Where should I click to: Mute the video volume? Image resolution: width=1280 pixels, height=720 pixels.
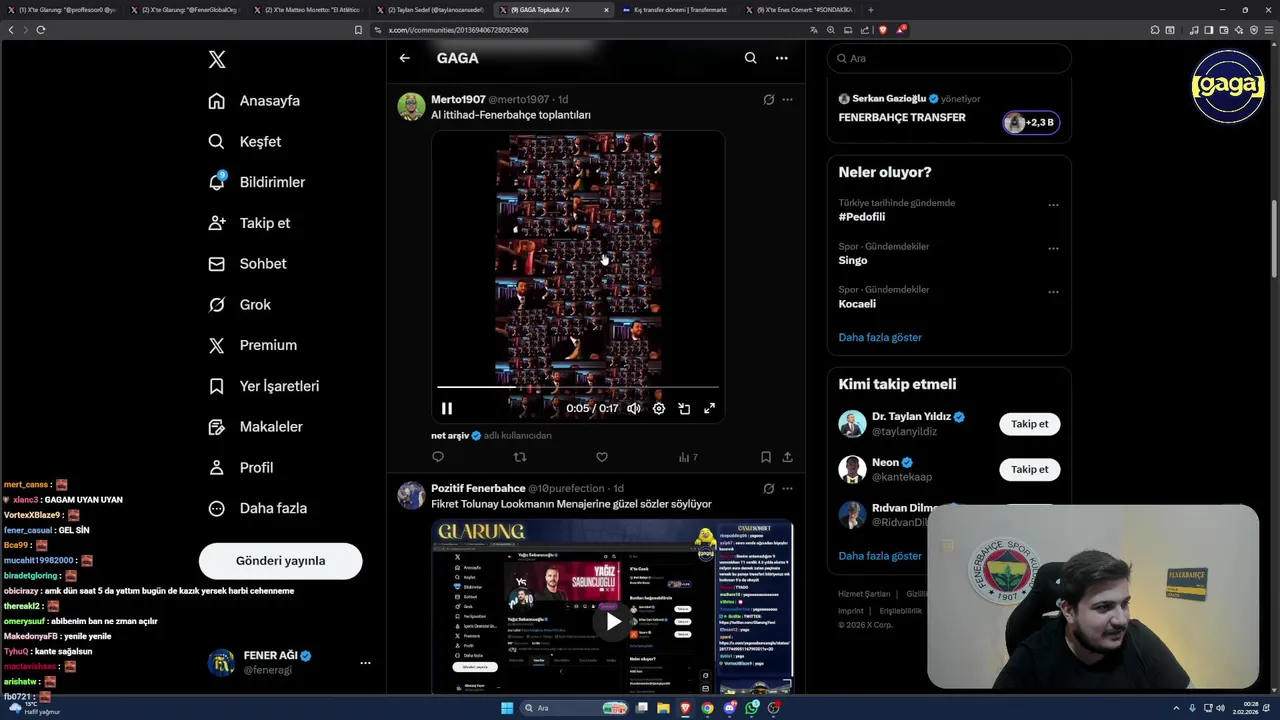pyautogui.click(x=634, y=408)
